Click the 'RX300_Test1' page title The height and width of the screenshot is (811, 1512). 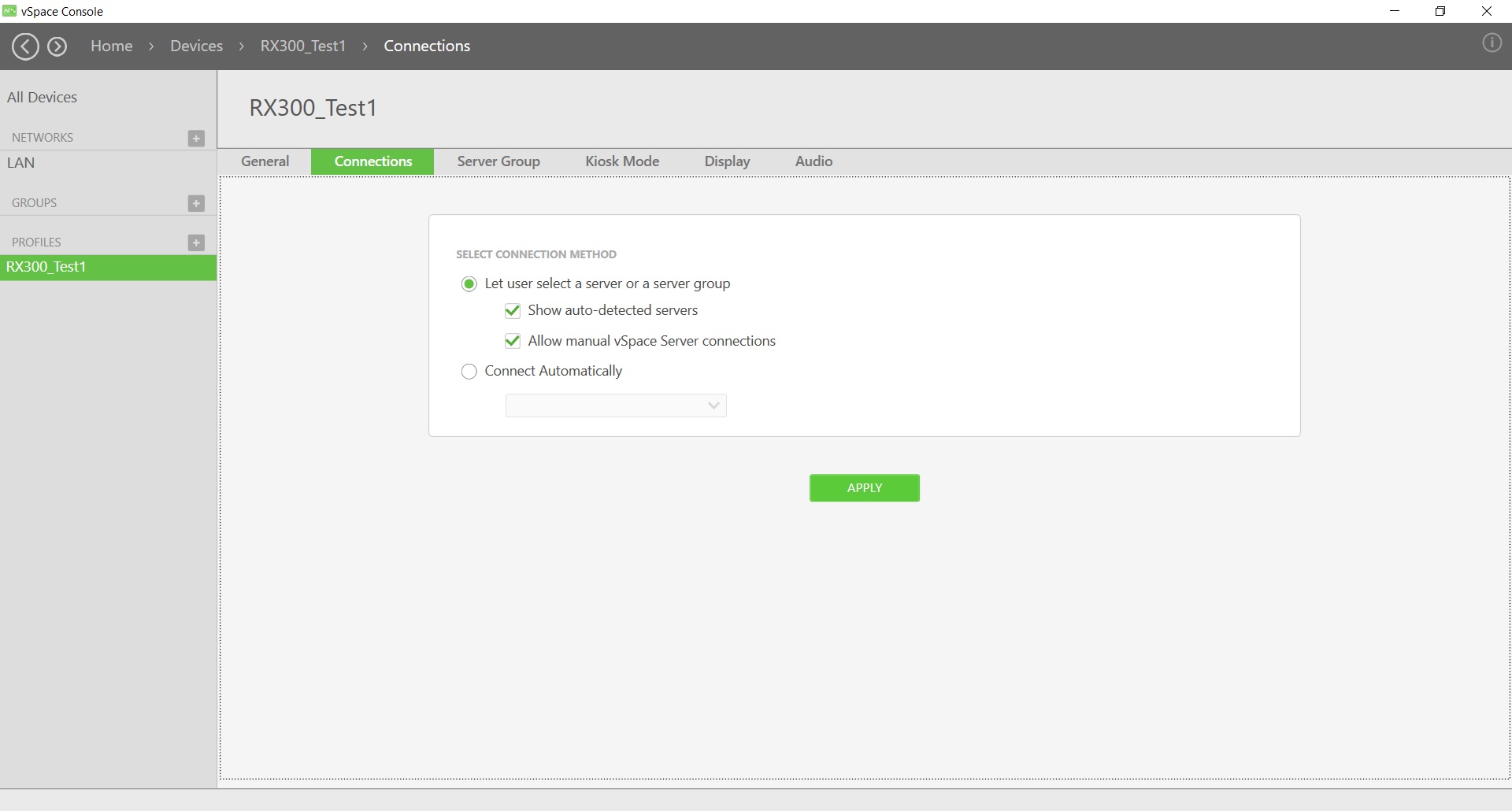coord(313,108)
